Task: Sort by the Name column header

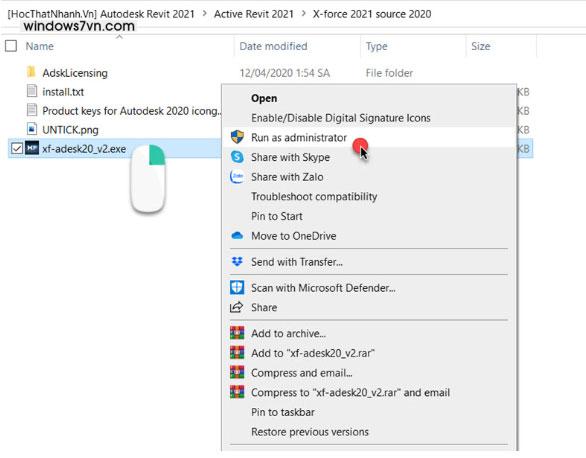Action: [39, 46]
